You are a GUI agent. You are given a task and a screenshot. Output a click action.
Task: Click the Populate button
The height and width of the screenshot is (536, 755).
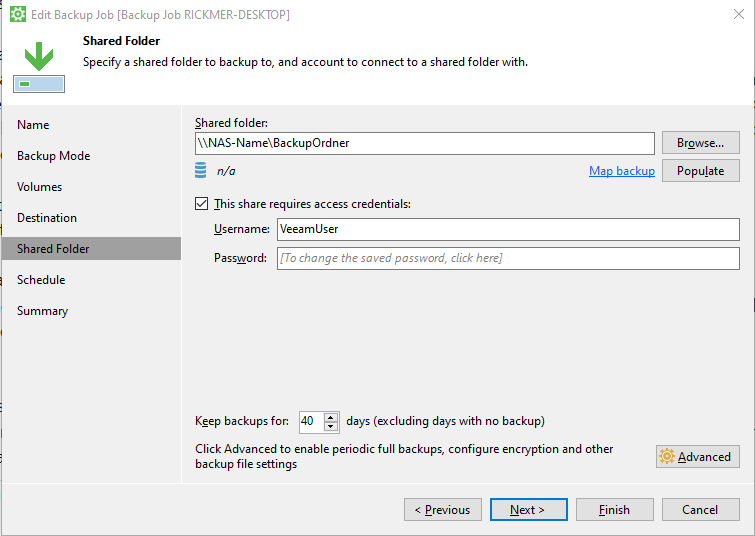pos(700,171)
